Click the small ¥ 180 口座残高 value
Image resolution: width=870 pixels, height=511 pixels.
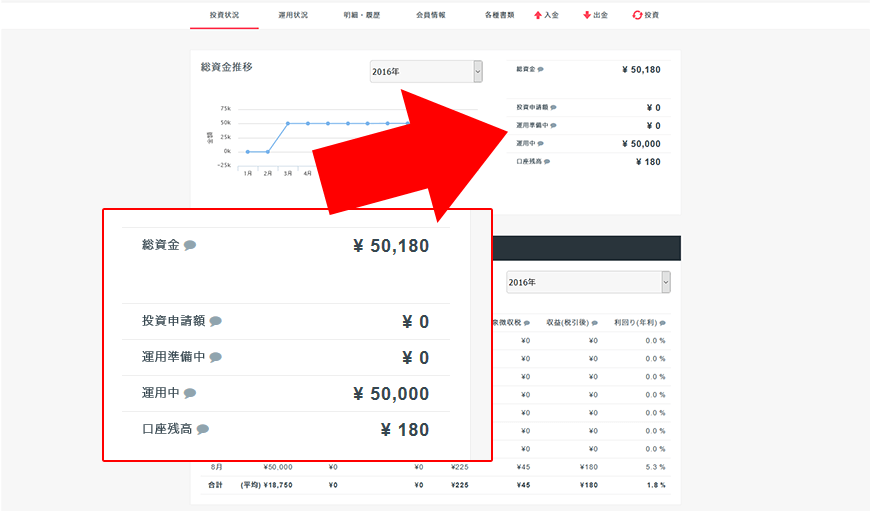(x=648, y=162)
